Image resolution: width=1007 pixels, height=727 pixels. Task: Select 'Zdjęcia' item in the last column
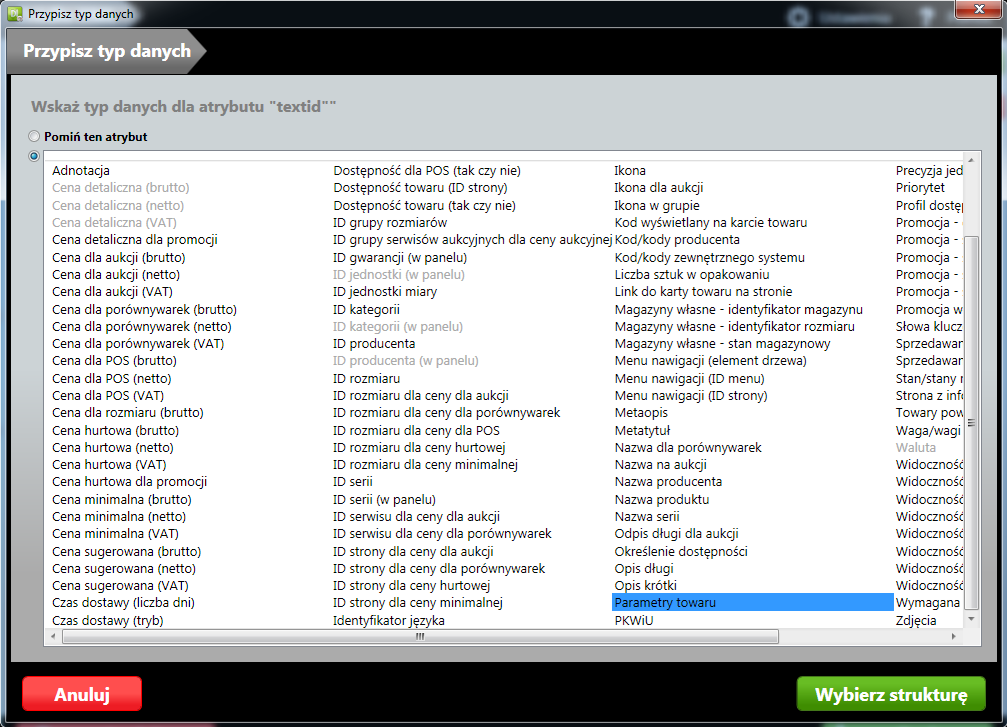[x=916, y=620]
